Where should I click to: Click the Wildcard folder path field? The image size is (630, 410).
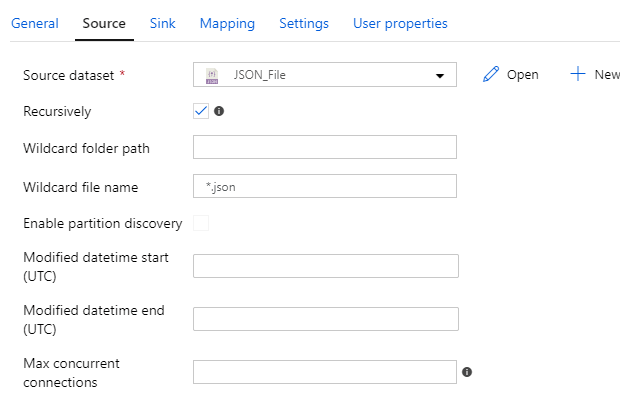click(x=324, y=147)
